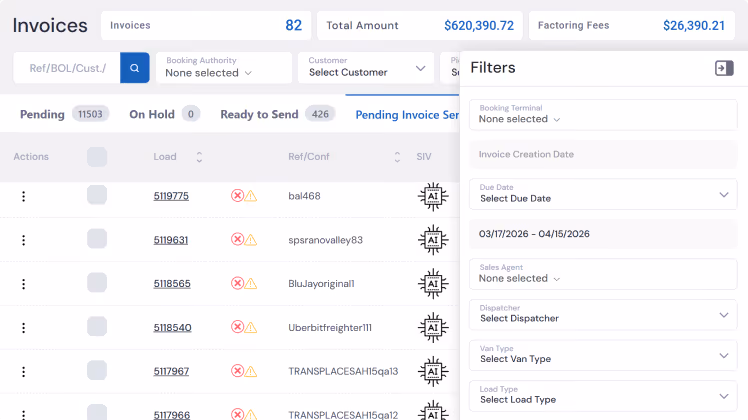
Task: Click reference text TRANSPLACESAH15qa13
Action: click(x=343, y=371)
